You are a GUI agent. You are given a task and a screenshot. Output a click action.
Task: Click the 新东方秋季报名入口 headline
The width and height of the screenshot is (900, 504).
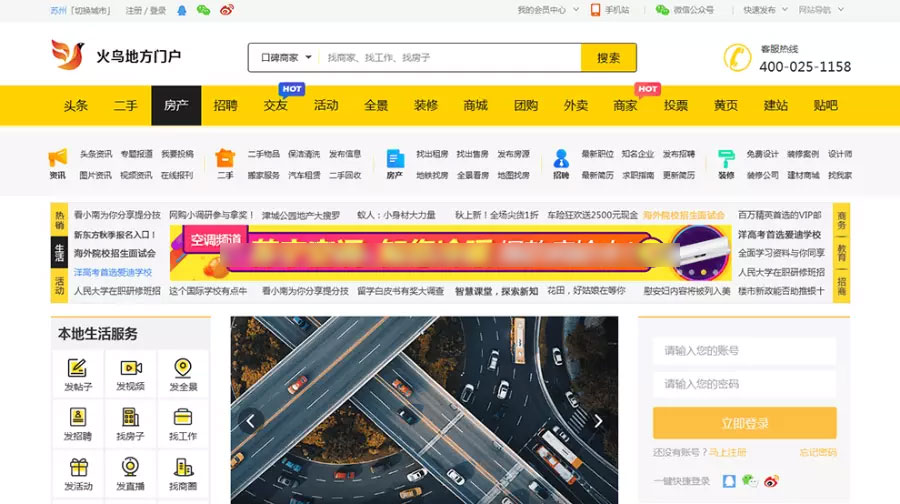(x=115, y=234)
